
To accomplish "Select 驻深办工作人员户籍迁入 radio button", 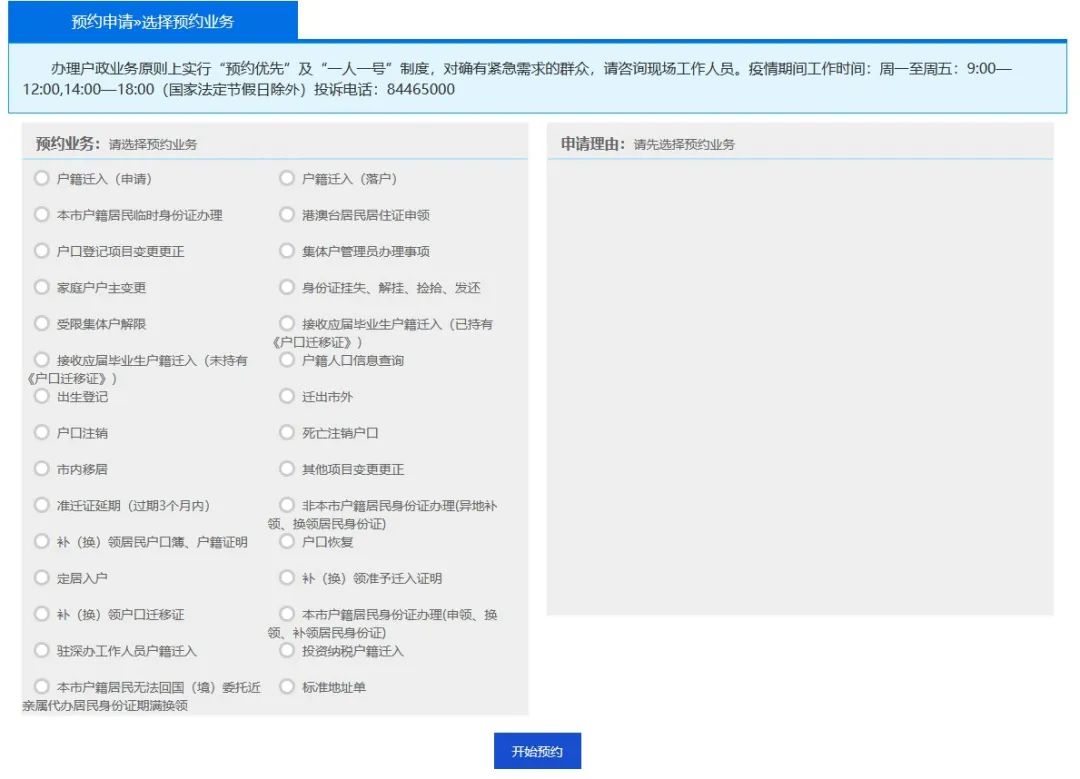I will (42, 650).
